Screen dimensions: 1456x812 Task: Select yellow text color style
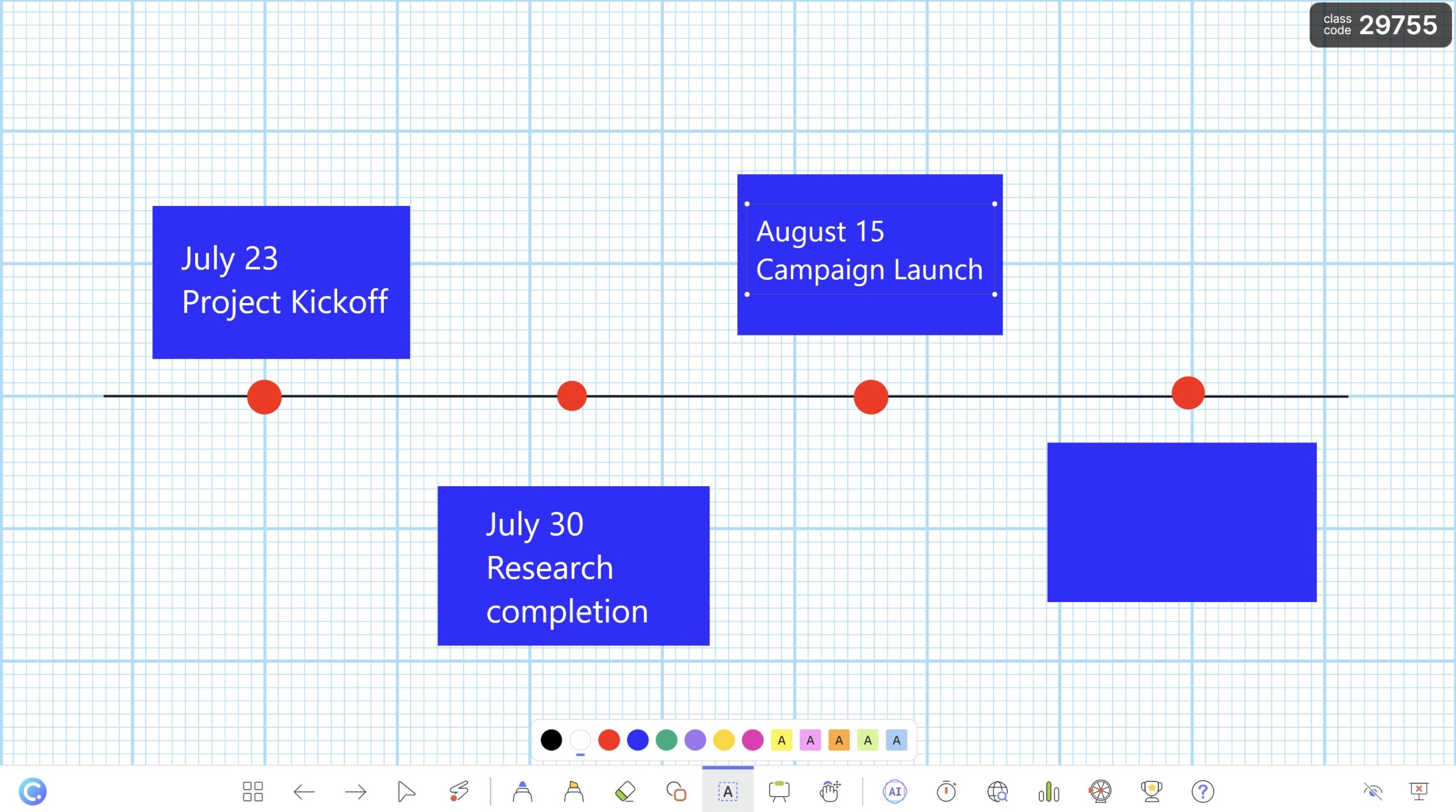click(x=782, y=740)
